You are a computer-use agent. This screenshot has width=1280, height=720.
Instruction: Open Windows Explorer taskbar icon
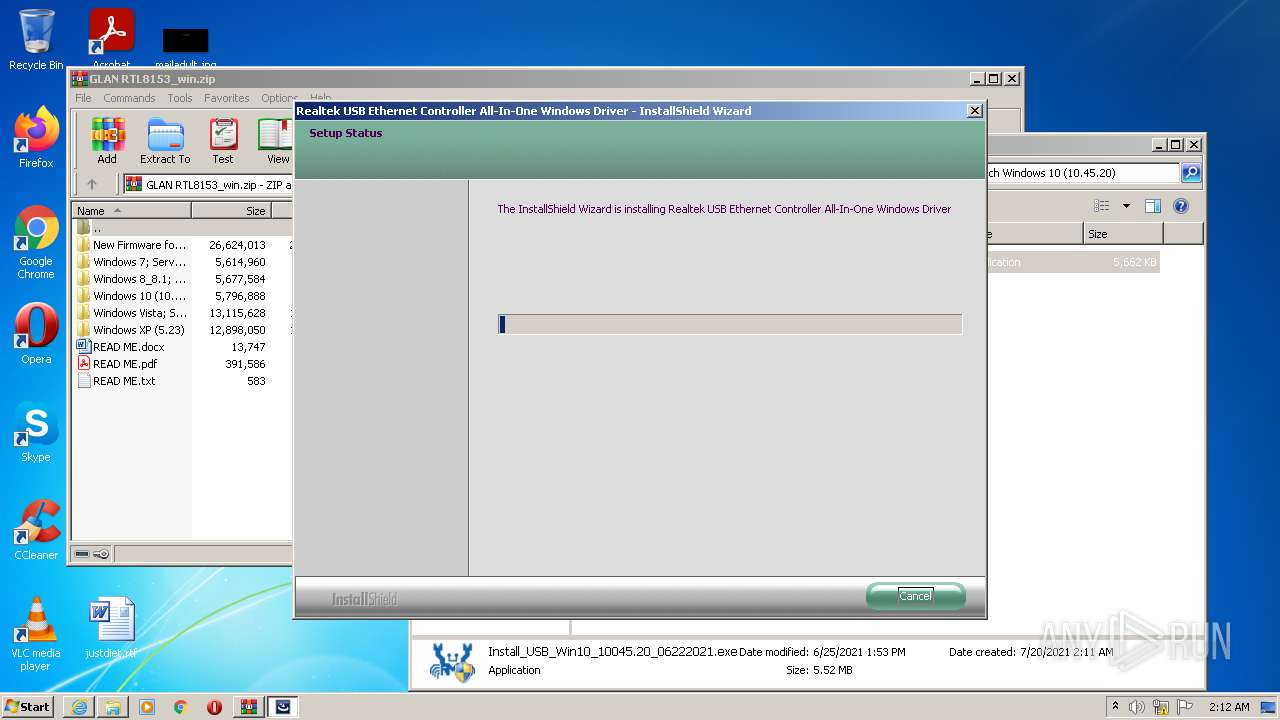pos(113,707)
